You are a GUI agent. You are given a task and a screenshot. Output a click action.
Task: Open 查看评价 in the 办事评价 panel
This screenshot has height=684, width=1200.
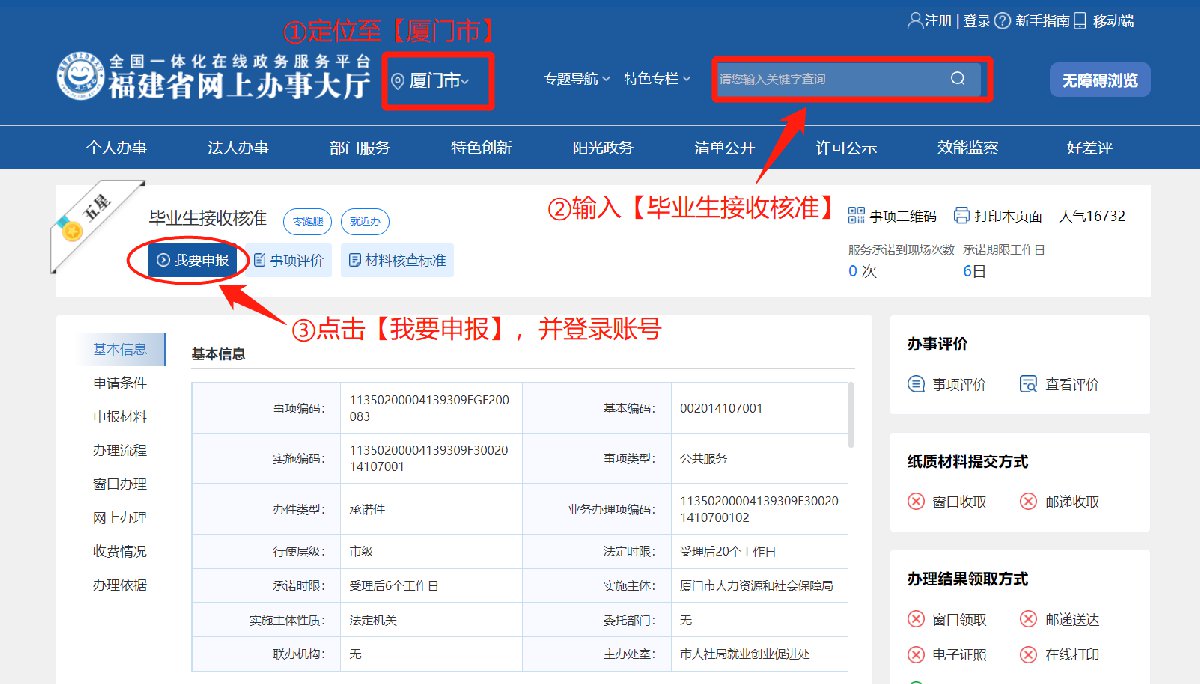(1028, 384)
